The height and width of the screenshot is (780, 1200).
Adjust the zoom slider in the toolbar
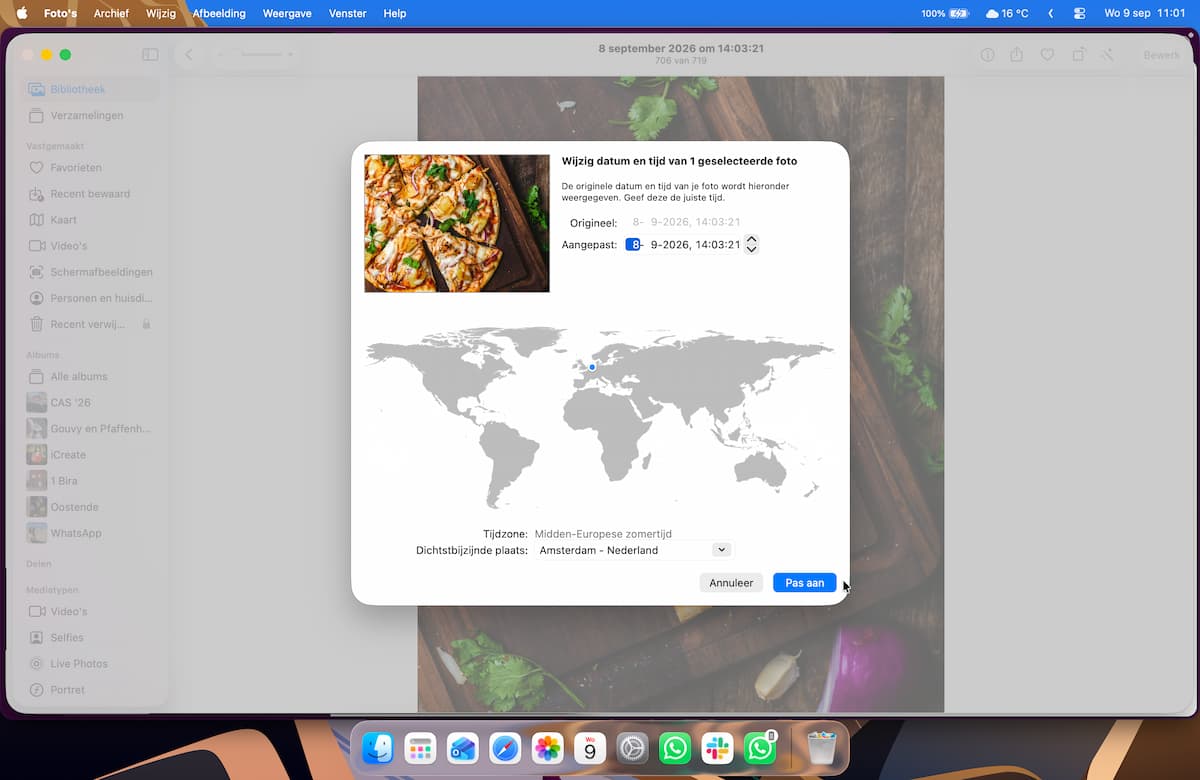(x=262, y=55)
